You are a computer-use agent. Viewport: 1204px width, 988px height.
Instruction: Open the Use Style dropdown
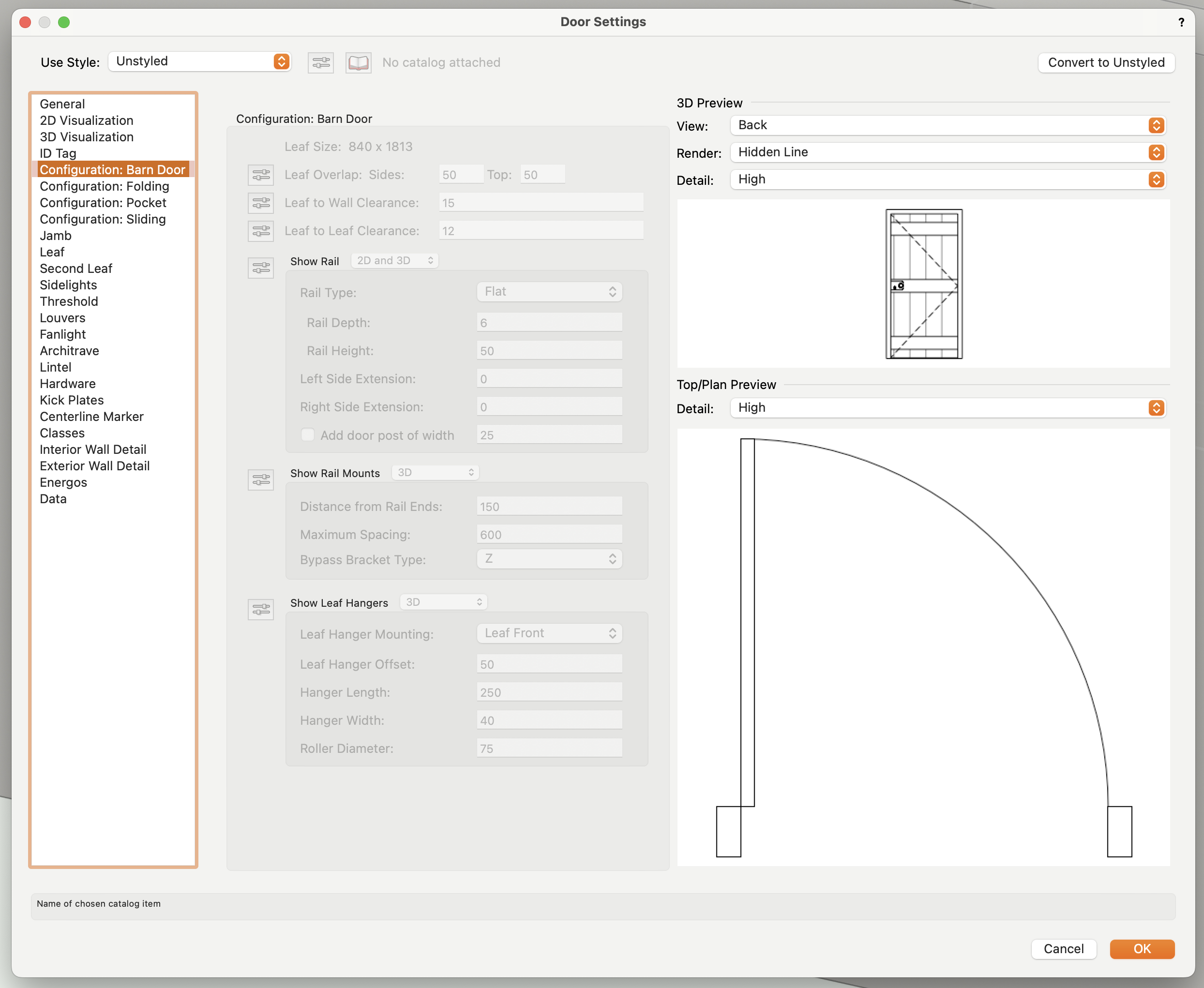(200, 61)
